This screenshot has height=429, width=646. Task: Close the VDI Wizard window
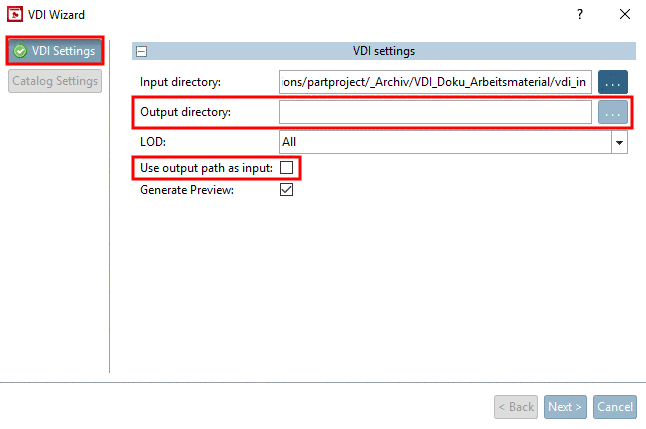(x=624, y=15)
